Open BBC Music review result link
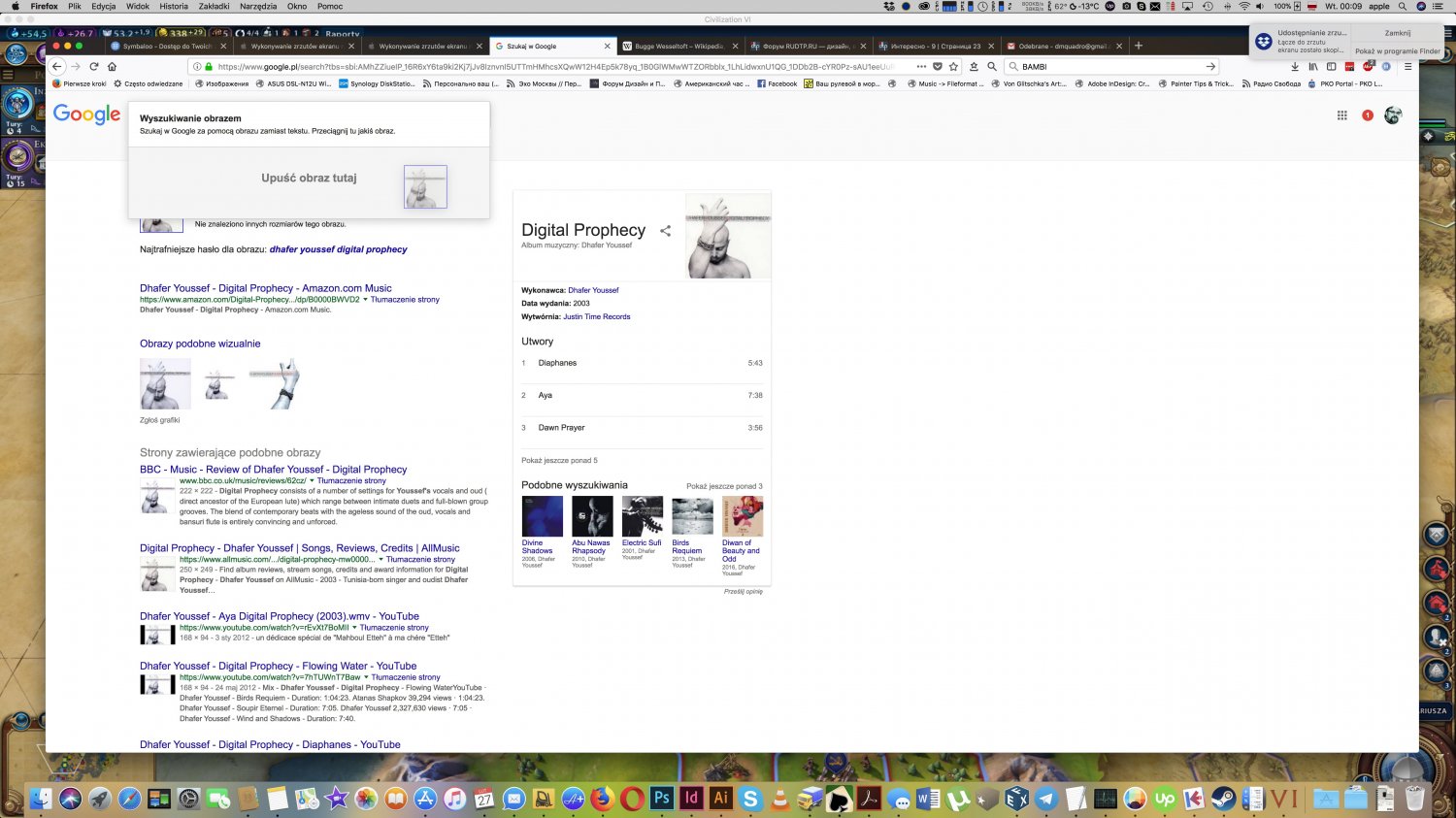Image resolution: width=1456 pixels, height=818 pixels. tap(274, 470)
